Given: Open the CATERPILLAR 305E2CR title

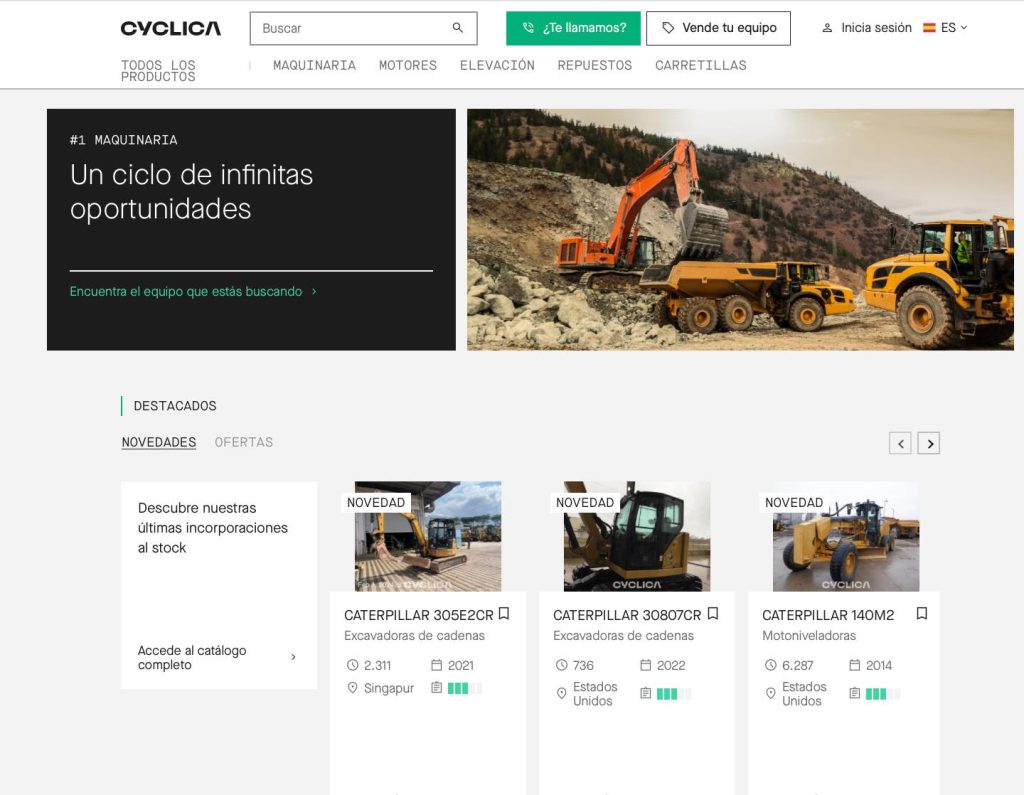Looking at the screenshot, I should [x=419, y=615].
